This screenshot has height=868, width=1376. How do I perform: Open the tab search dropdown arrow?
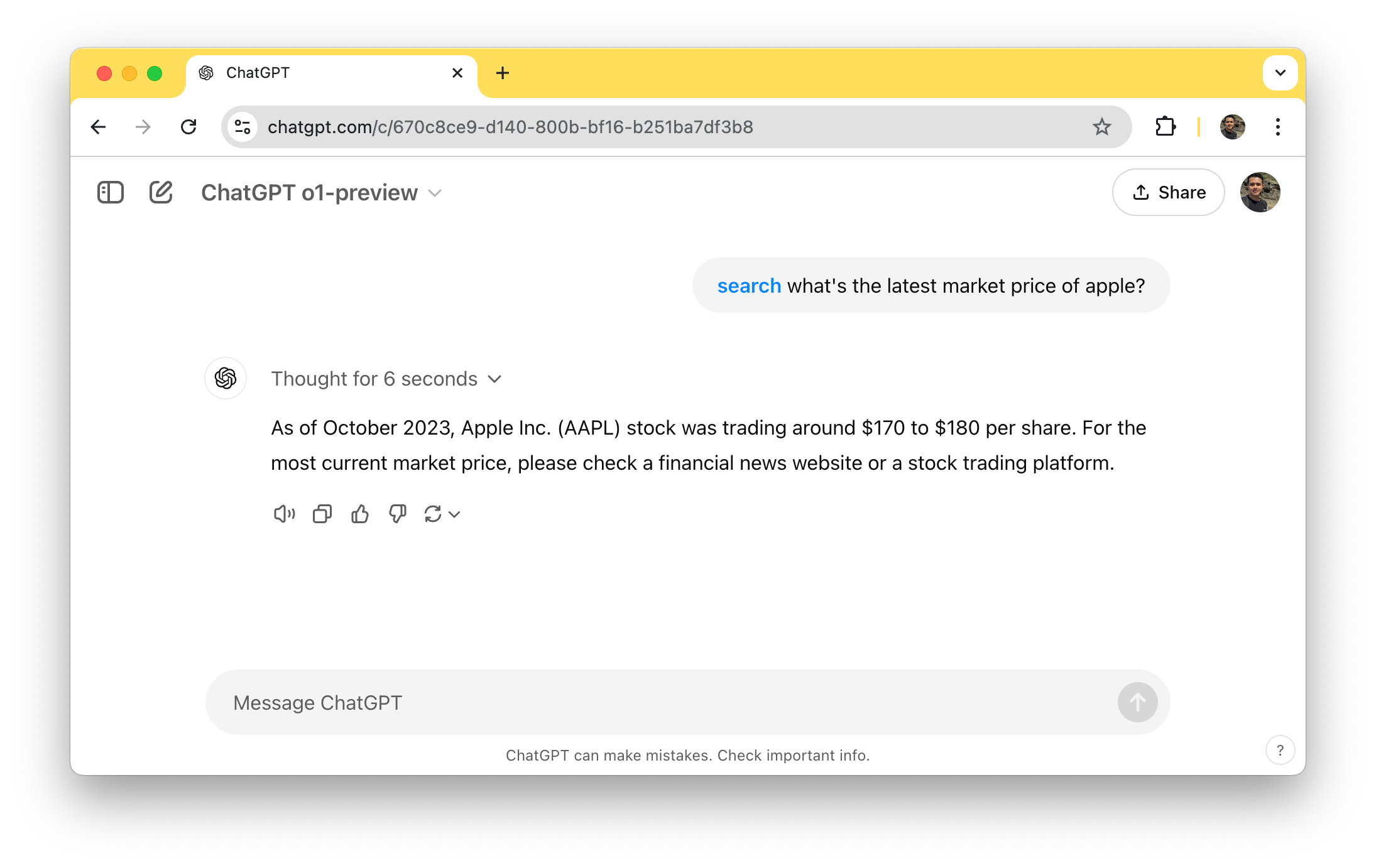pos(1280,73)
